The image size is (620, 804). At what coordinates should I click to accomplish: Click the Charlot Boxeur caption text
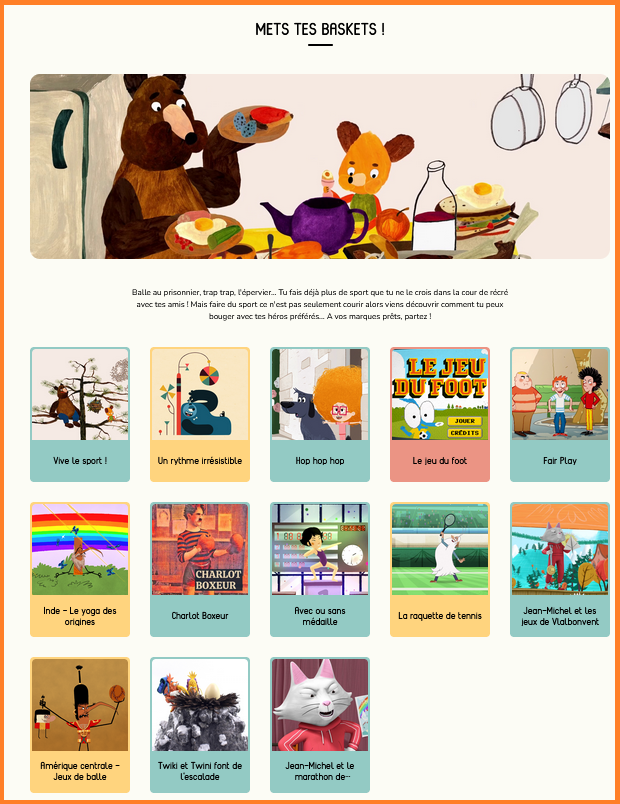coord(200,615)
